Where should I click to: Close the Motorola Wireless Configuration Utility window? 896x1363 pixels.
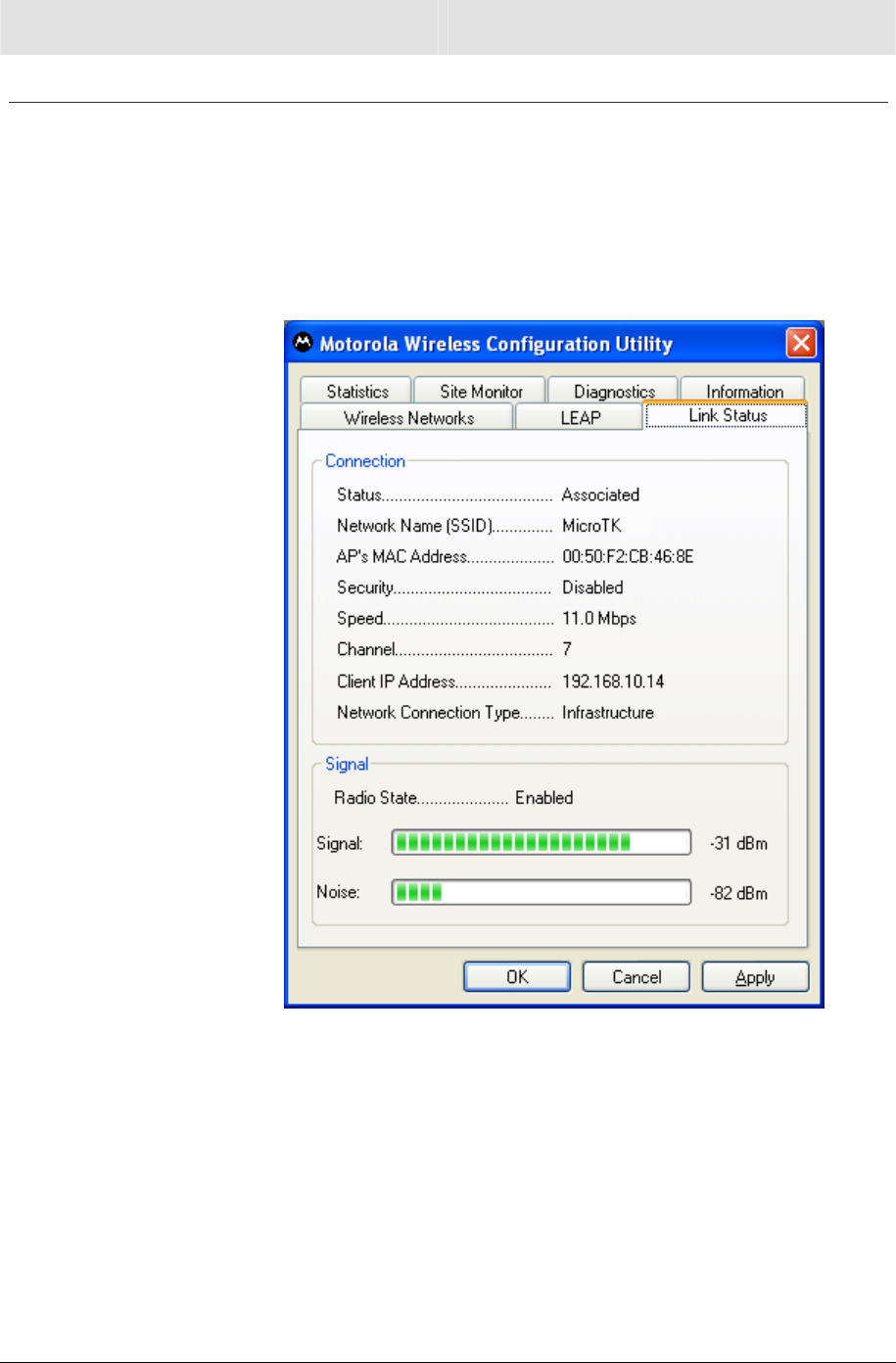click(801, 344)
